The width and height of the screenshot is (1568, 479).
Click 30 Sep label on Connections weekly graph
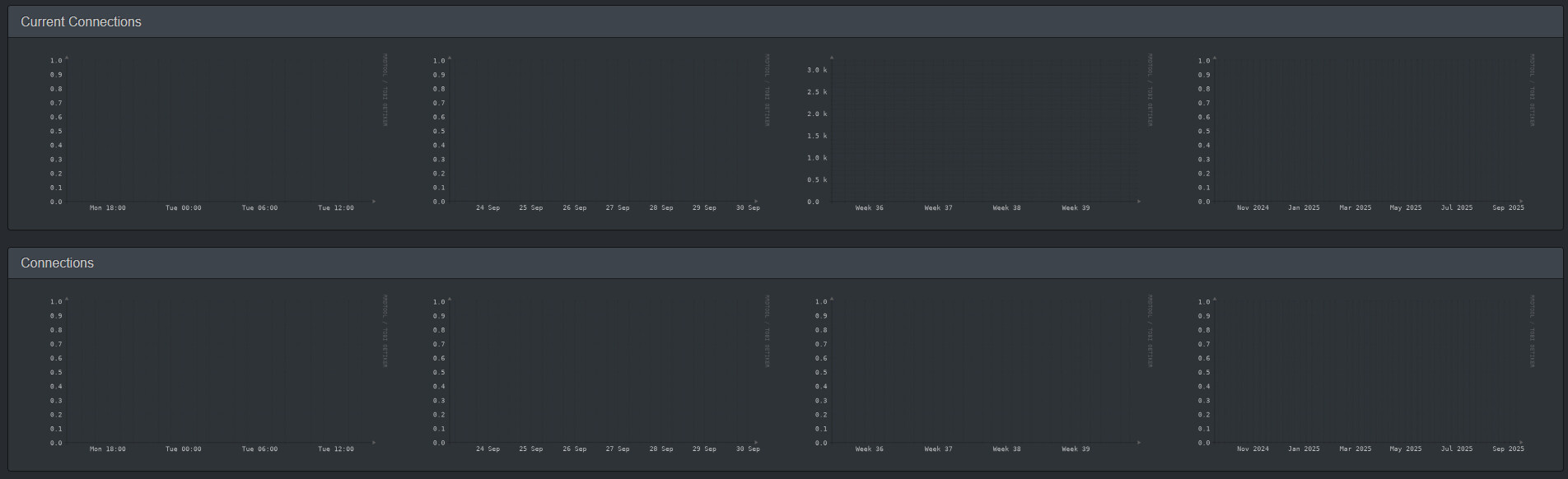point(748,449)
